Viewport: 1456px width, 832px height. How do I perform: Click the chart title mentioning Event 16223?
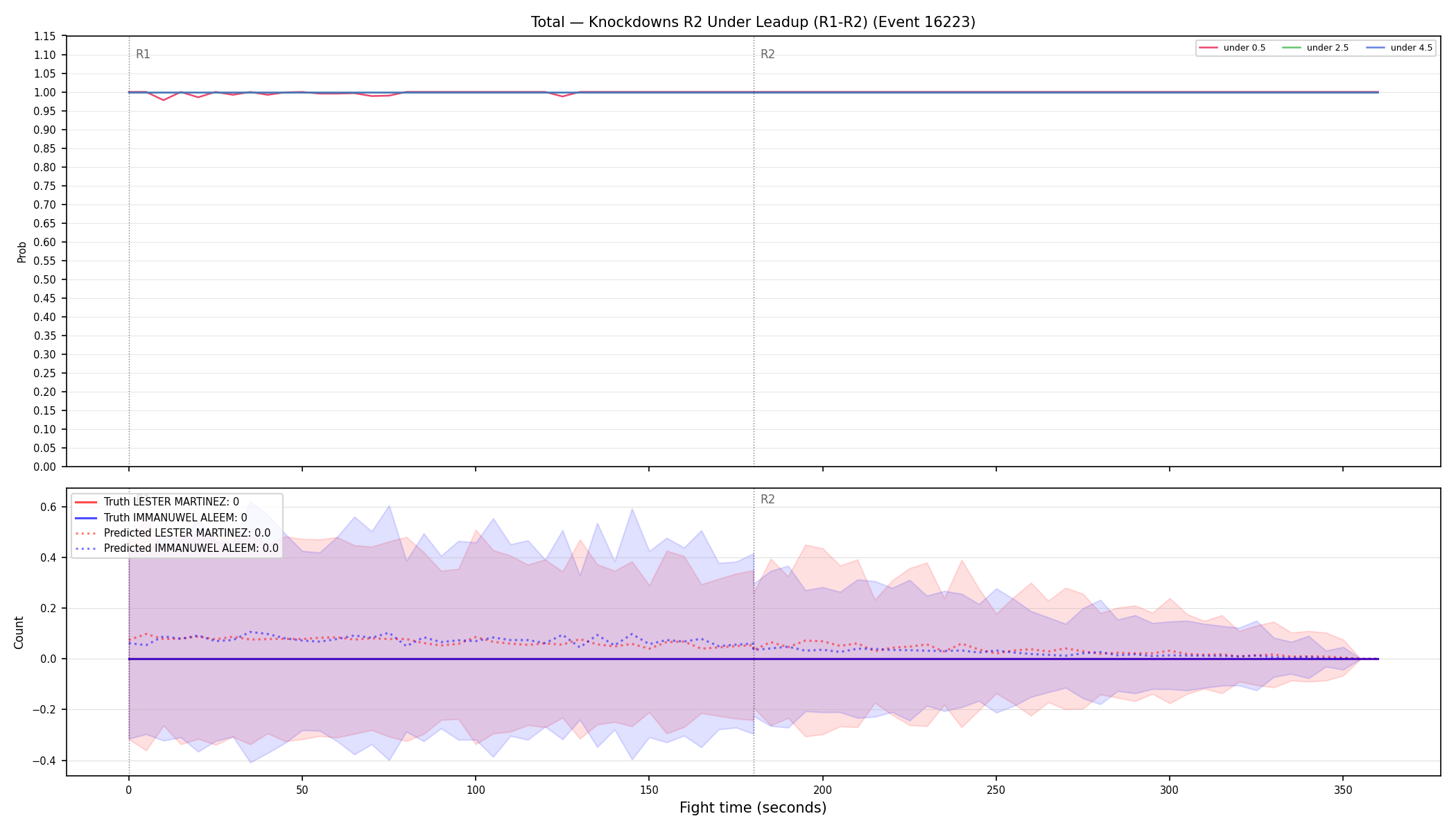pyautogui.click(x=753, y=22)
